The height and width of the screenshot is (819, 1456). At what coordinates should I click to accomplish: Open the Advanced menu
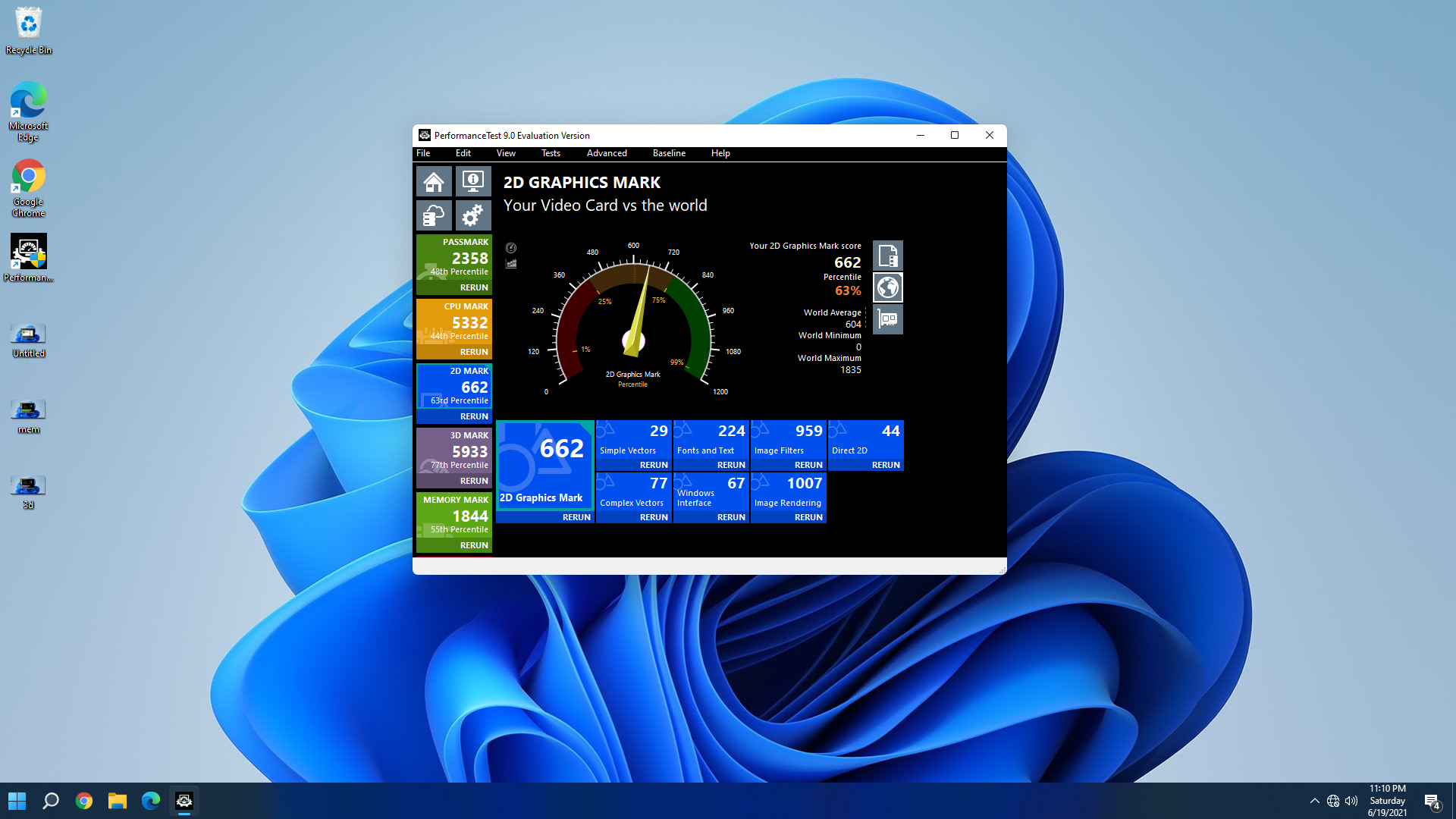pos(607,153)
